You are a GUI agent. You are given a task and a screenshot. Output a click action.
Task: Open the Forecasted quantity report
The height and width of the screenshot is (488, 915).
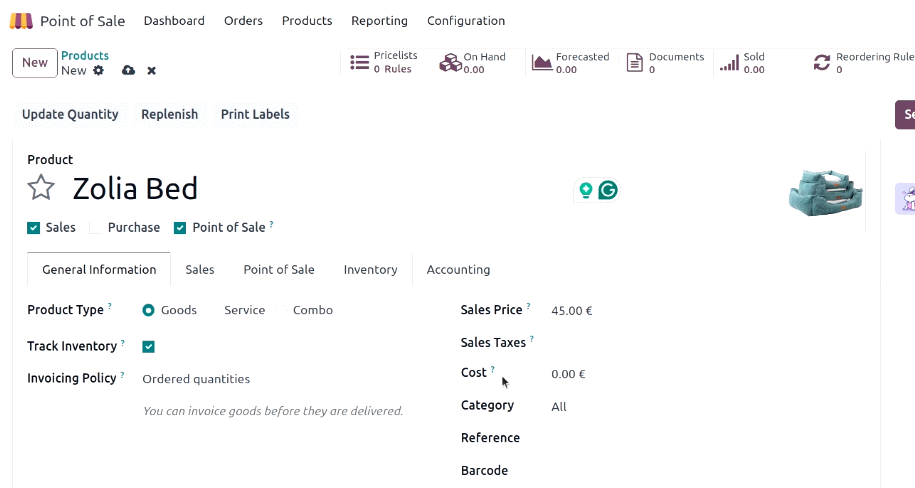coord(570,62)
